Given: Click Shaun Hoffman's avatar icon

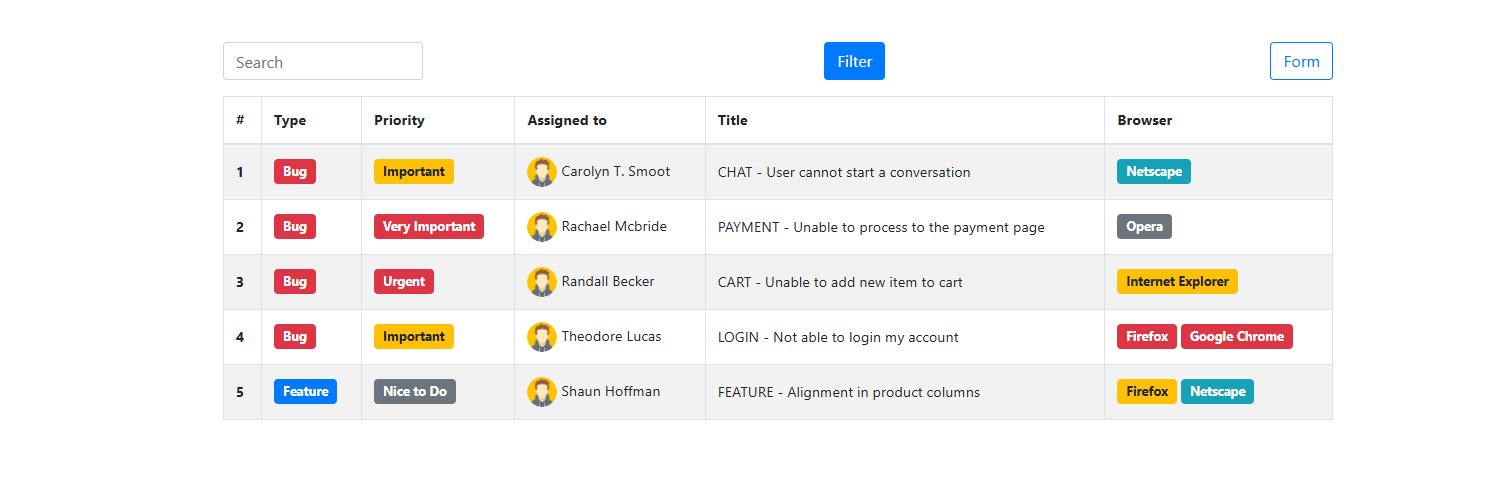Looking at the screenshot, I should (542, 392).
